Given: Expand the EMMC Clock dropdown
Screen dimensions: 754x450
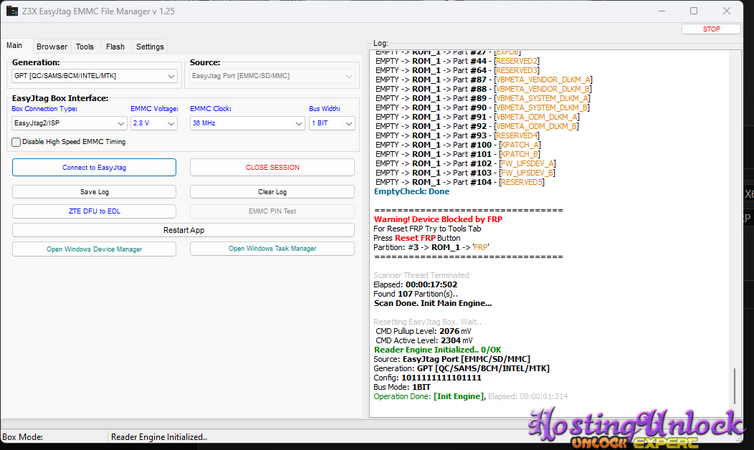Looking at the screenshot, I should click(246, 123).
